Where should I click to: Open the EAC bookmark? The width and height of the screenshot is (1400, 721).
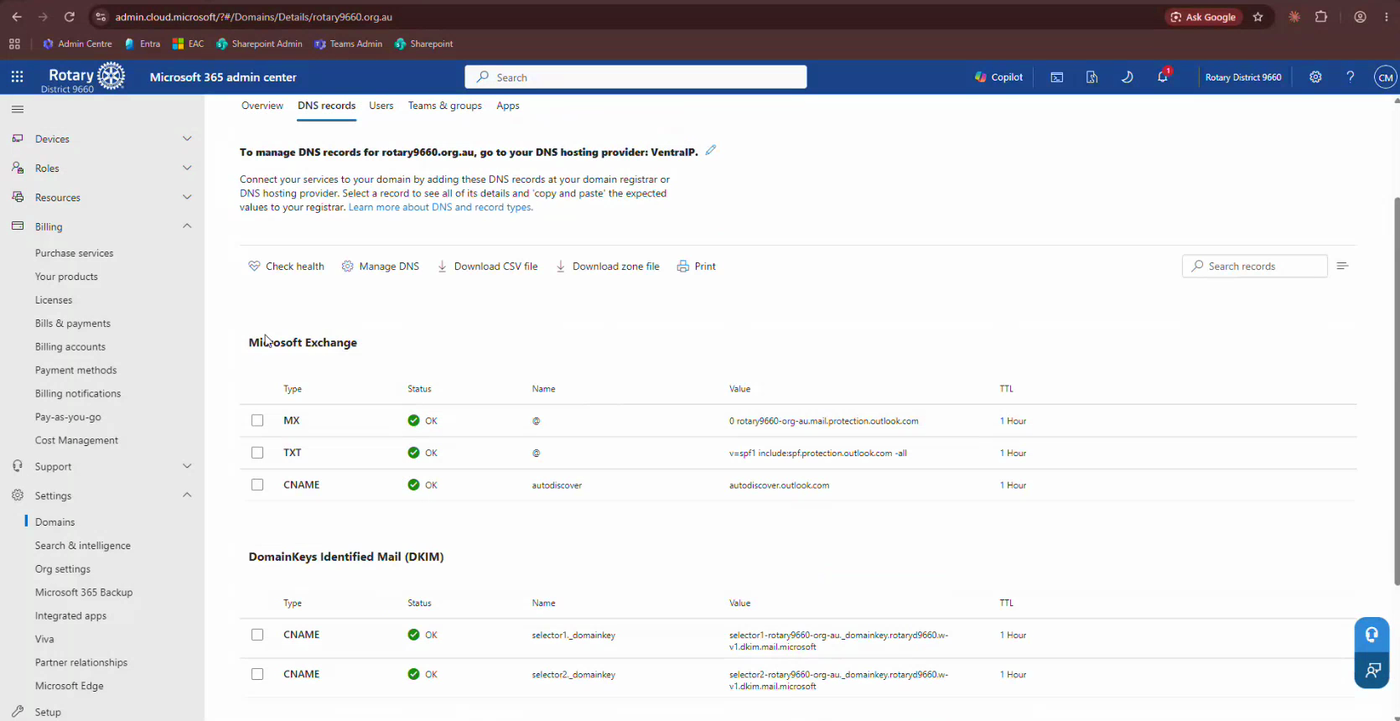tap(188, 44)
